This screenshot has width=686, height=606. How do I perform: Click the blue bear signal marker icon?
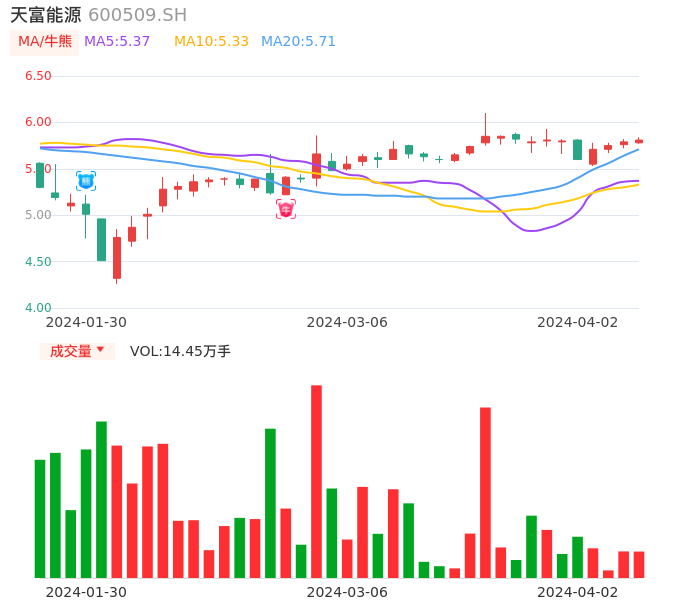[86, 181]
